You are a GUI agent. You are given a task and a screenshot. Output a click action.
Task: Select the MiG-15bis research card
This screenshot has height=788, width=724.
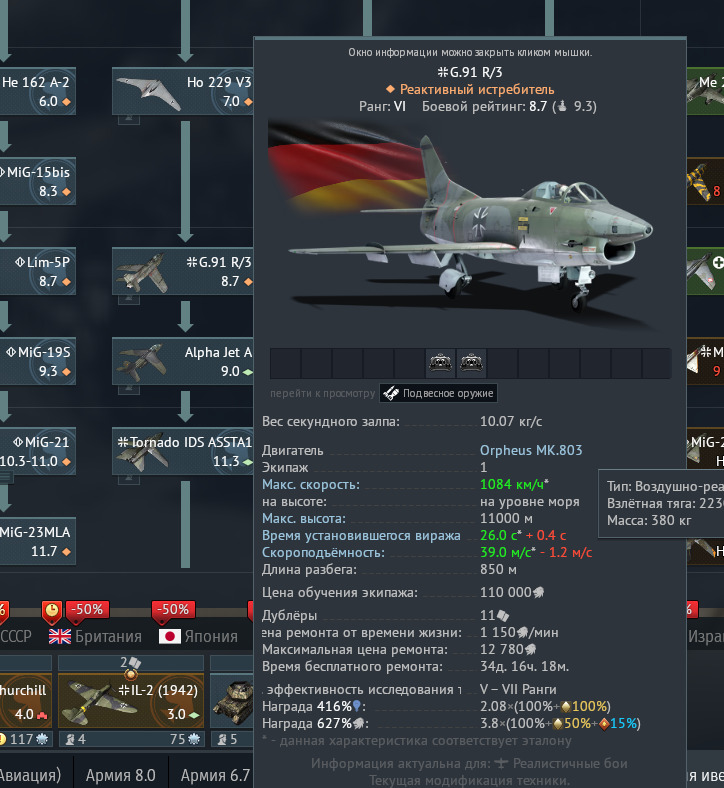pos(38,181)
